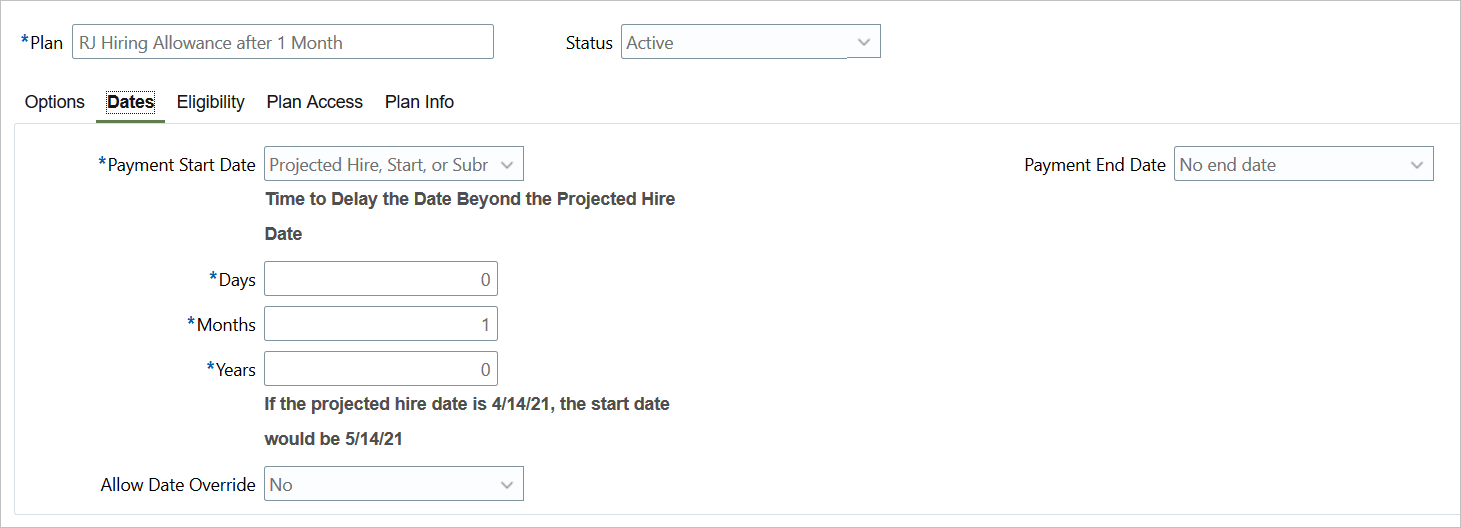Image resolution: width=1461 pixels, height=528 pixels.
Task: Click the Years delay input field
Action: pos(381,369)
